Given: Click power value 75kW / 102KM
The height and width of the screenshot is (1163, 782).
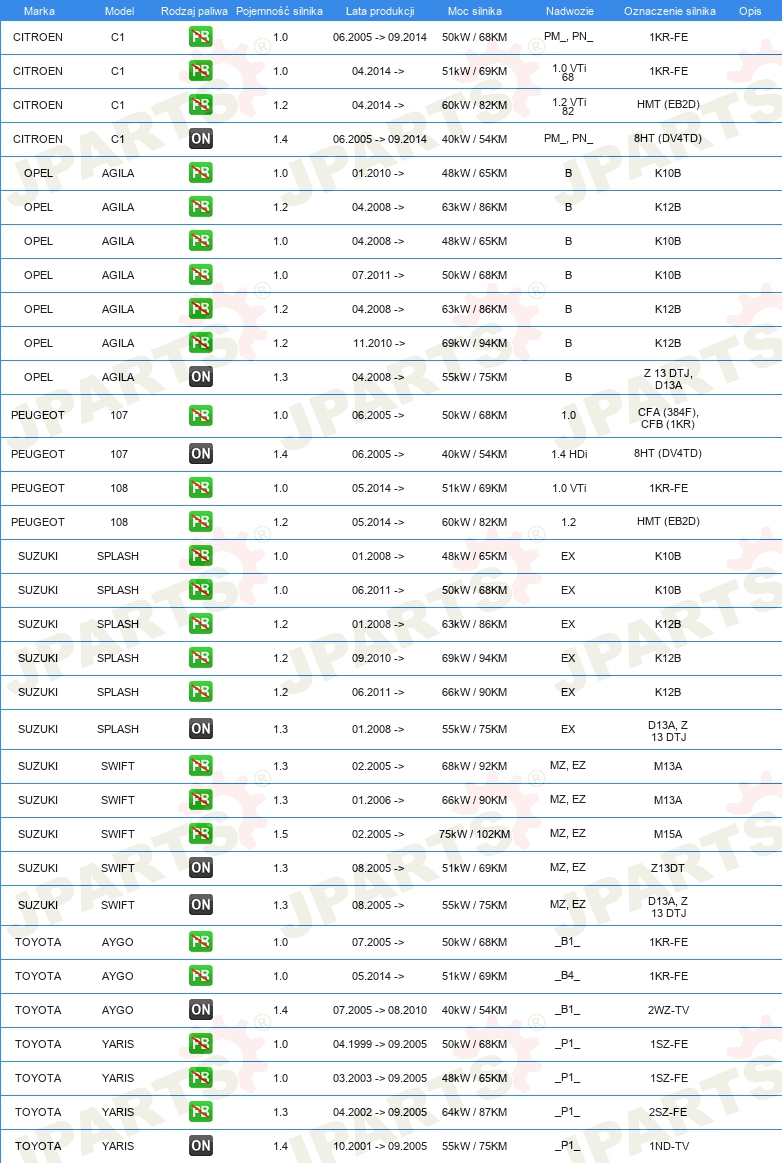Looking at the screenshot, I should (x=475, y=834).
